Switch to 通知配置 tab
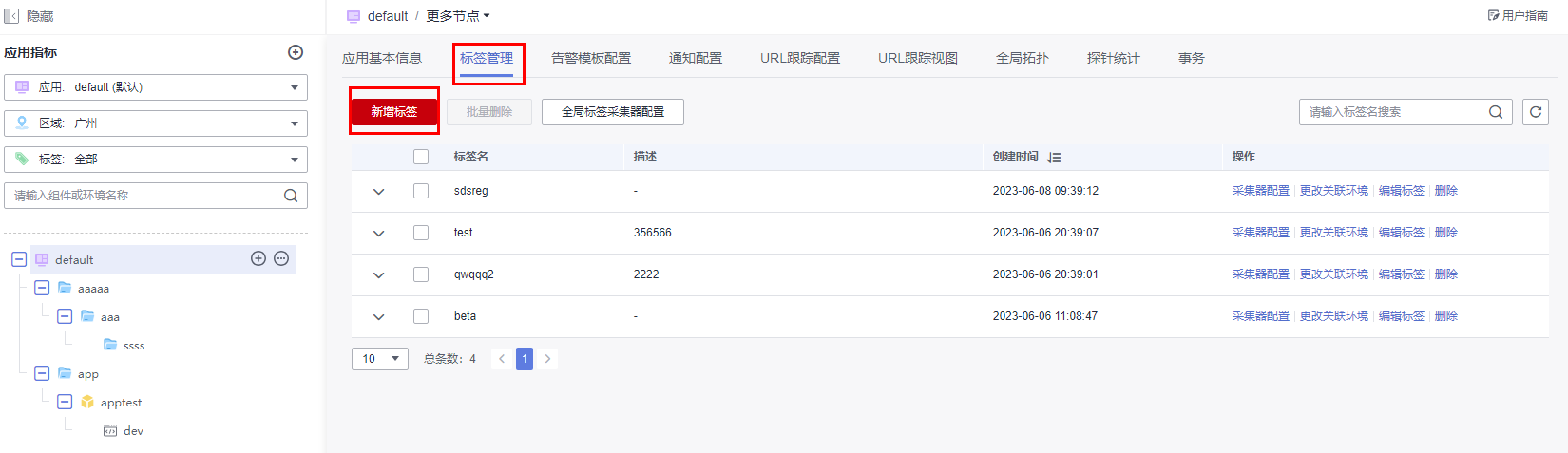 pos(696,58)
